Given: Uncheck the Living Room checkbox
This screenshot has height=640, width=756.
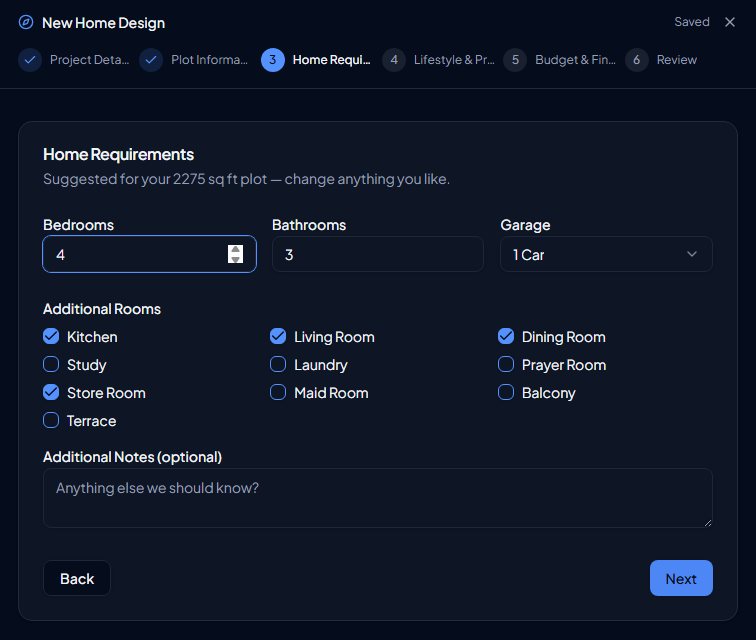Looking at the screenshot, I should tap(278, 336).
